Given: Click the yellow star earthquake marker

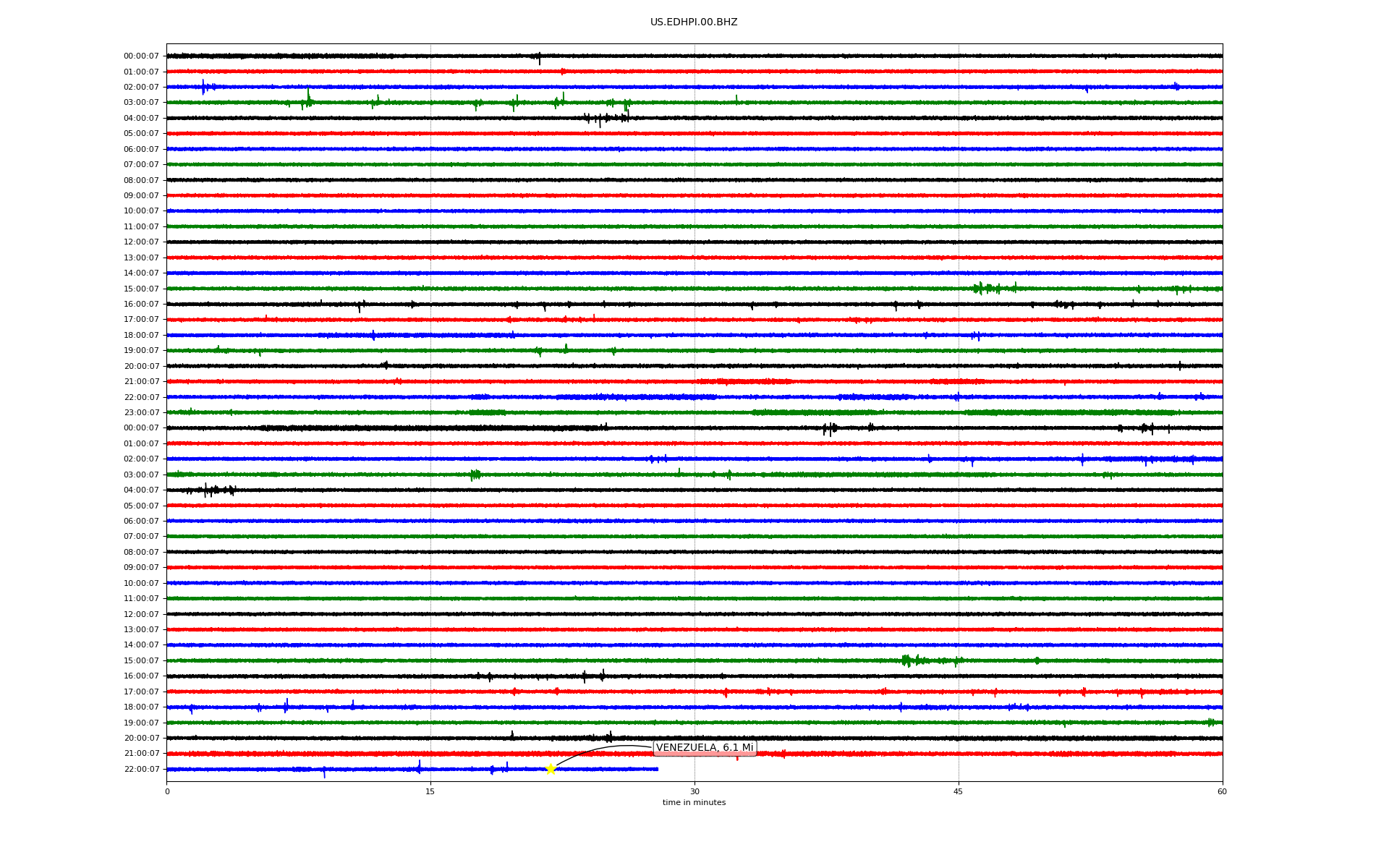Looking at the screenshot, I should [551, 769].
